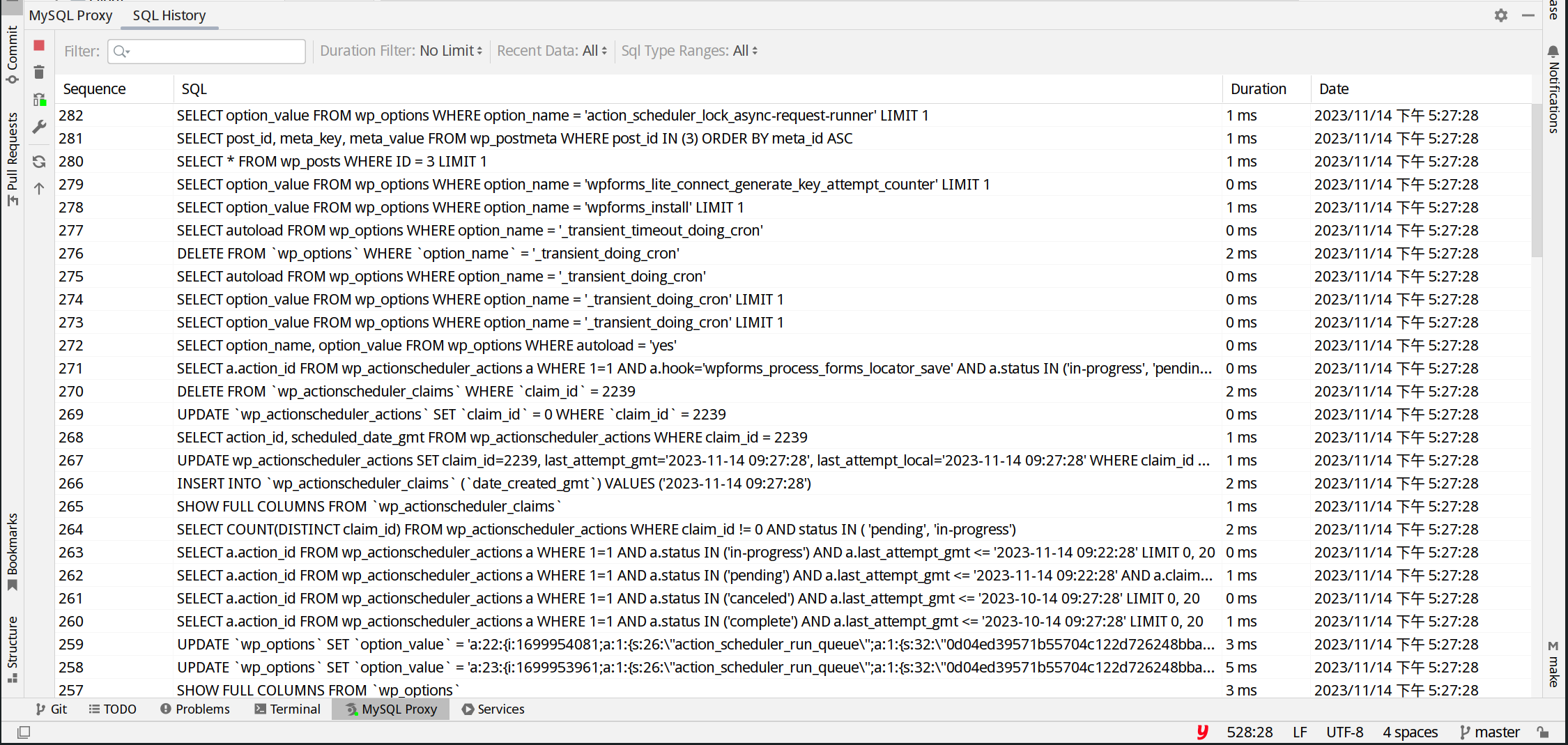This screenshot has height=745, width=1568.
Task: Select row 270 DELETE wp_actionscheduler_claims
Action: click(x=794, y=392)
